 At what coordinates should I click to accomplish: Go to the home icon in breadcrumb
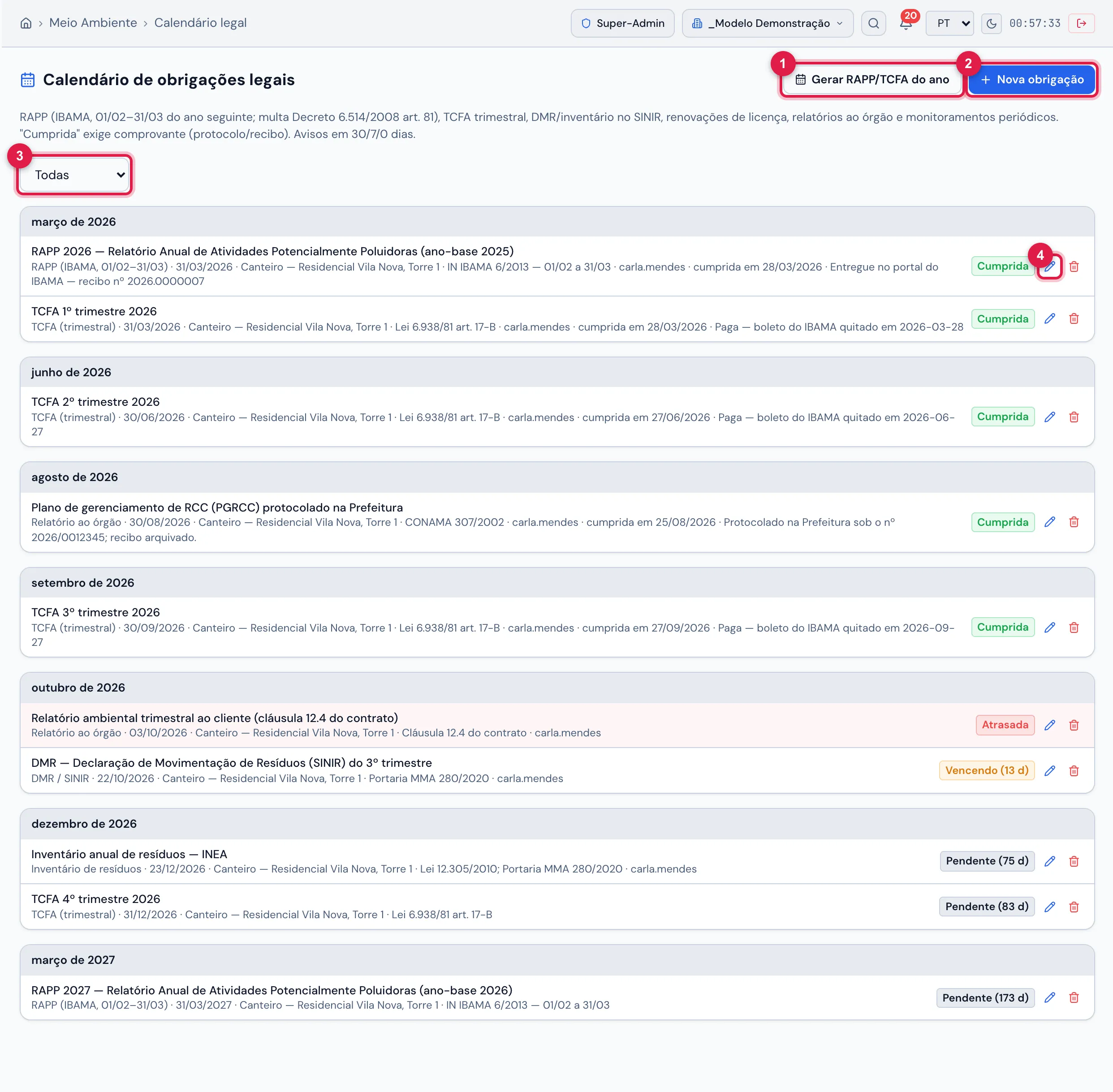26,23
